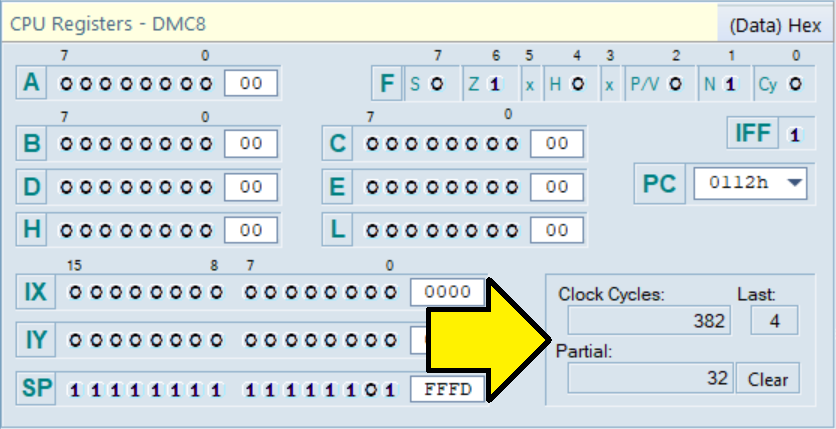
Task: Click the IX hex value field 0000
Action: [448, 292]
